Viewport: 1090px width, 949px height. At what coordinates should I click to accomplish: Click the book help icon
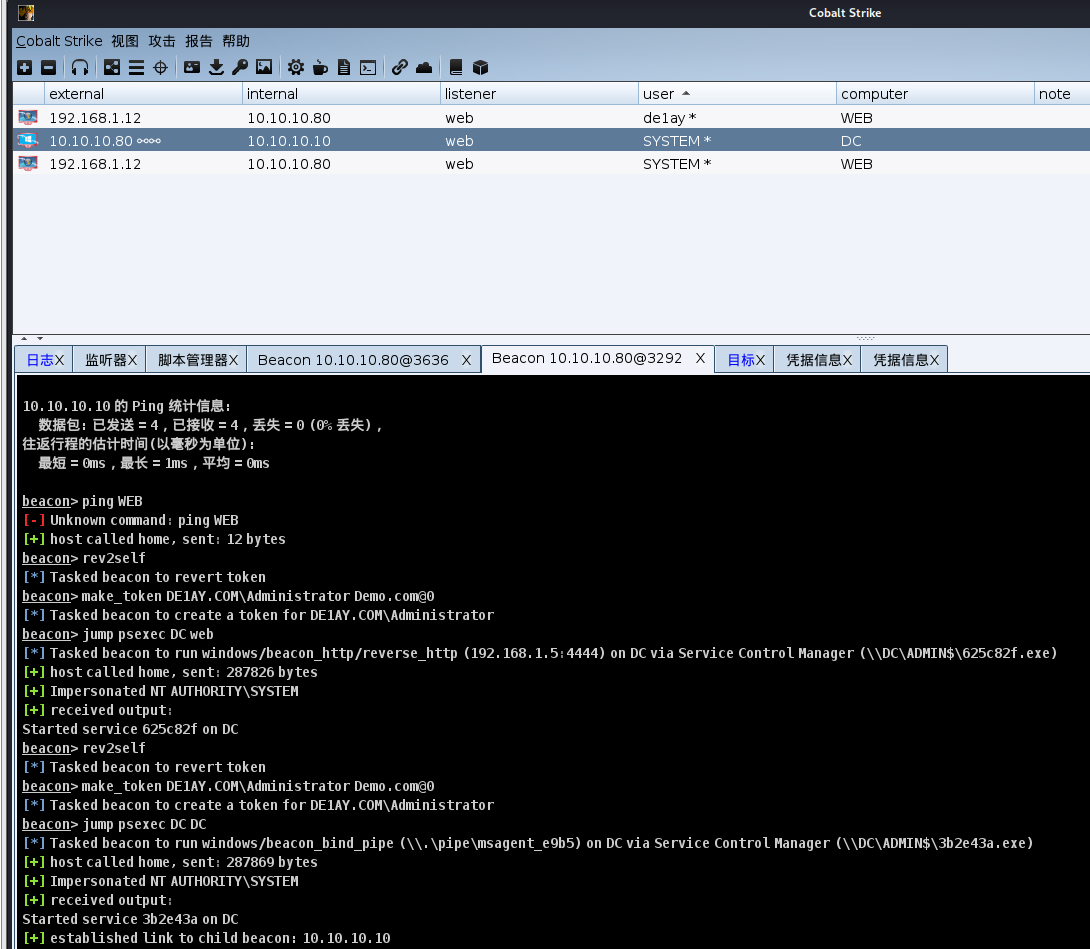456,67
